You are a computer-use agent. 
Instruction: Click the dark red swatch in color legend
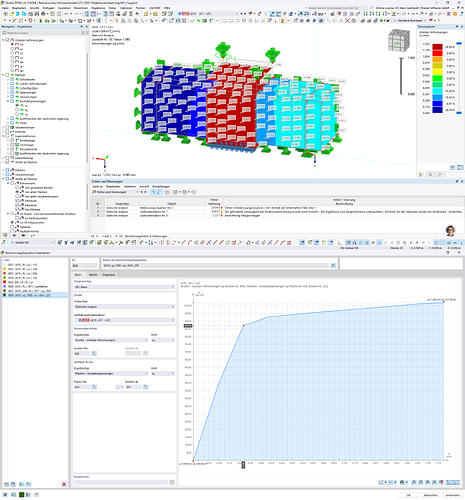(x=437, y=47)
